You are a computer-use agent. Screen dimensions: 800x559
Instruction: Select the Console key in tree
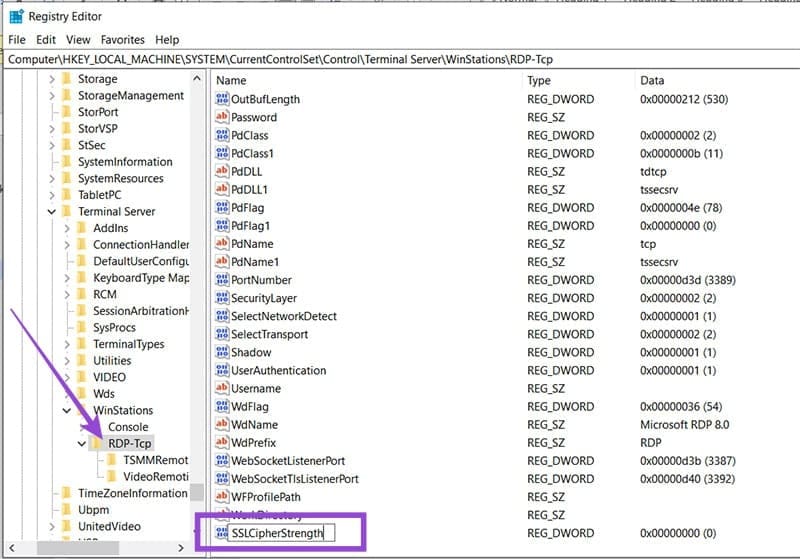(128, 427)
